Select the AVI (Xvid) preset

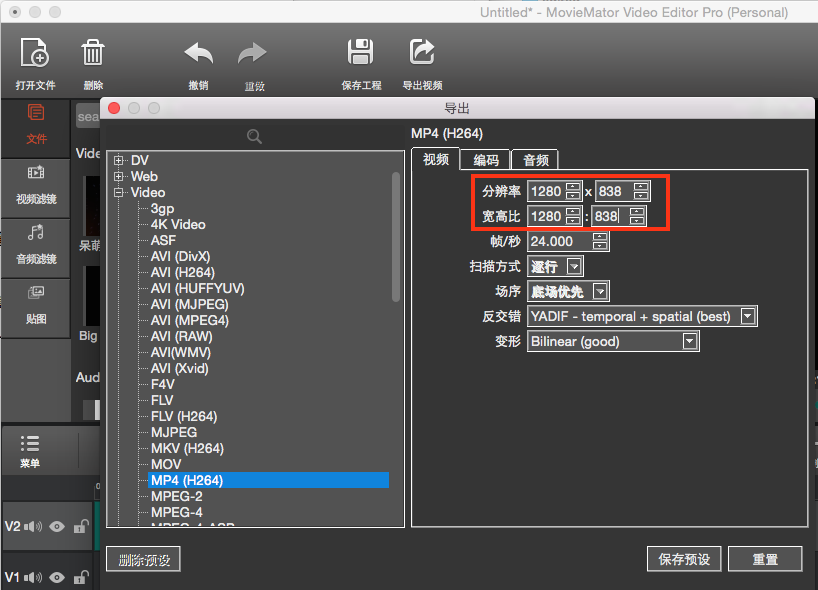(x=179, y=368)
